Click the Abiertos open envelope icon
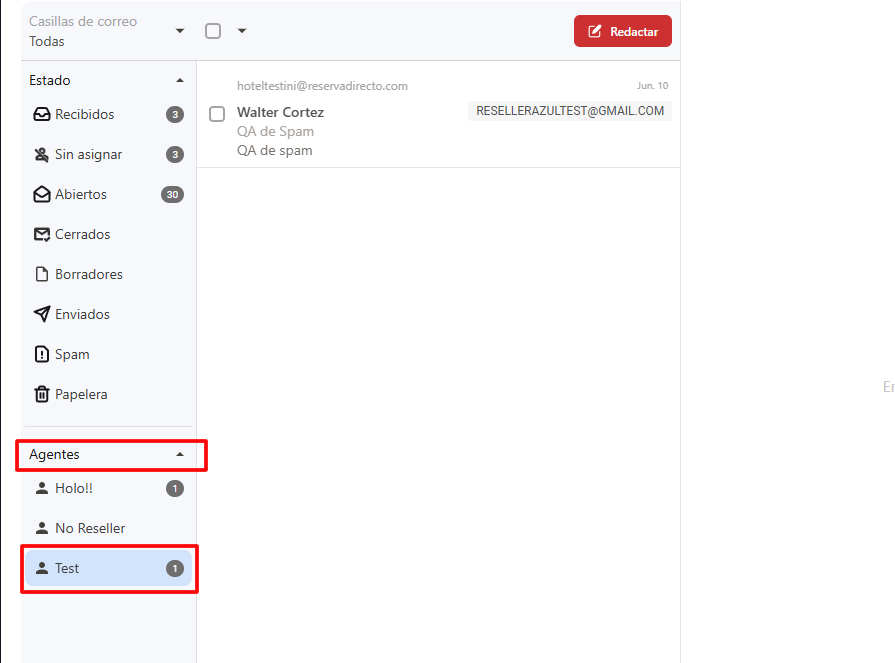 point(42,195)
